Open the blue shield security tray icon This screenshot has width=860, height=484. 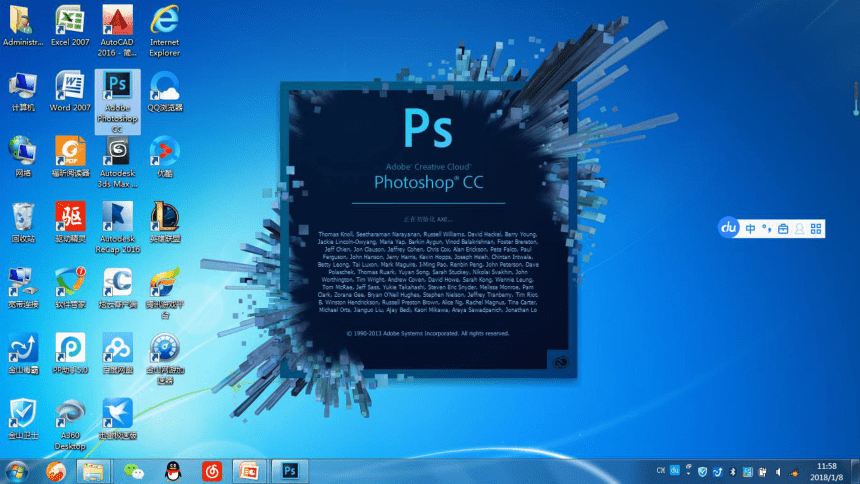[x=702, y=472]
